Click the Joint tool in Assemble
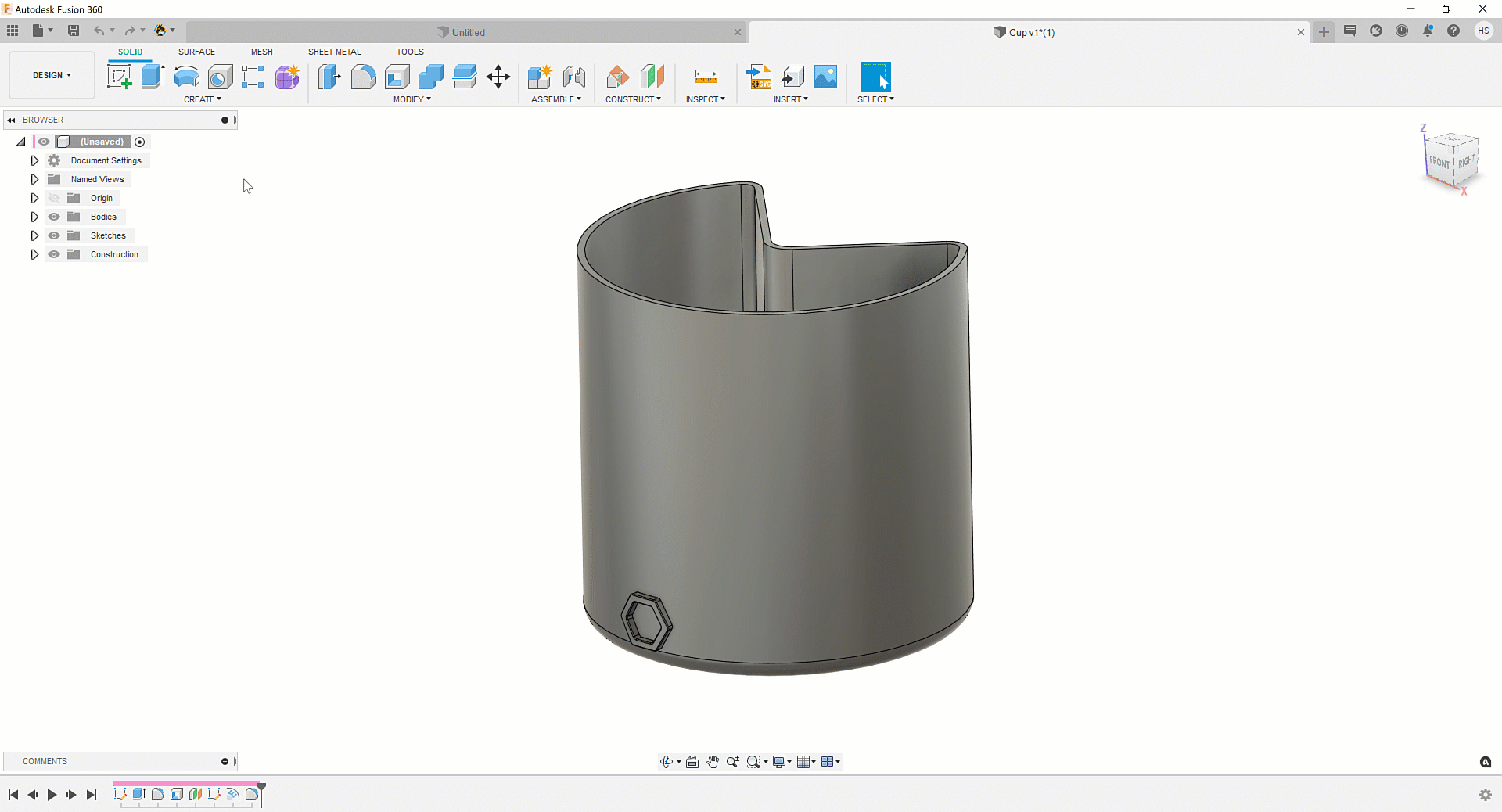Image resolution: width=1502 pixels, height=812 pixels. (574, 77)
